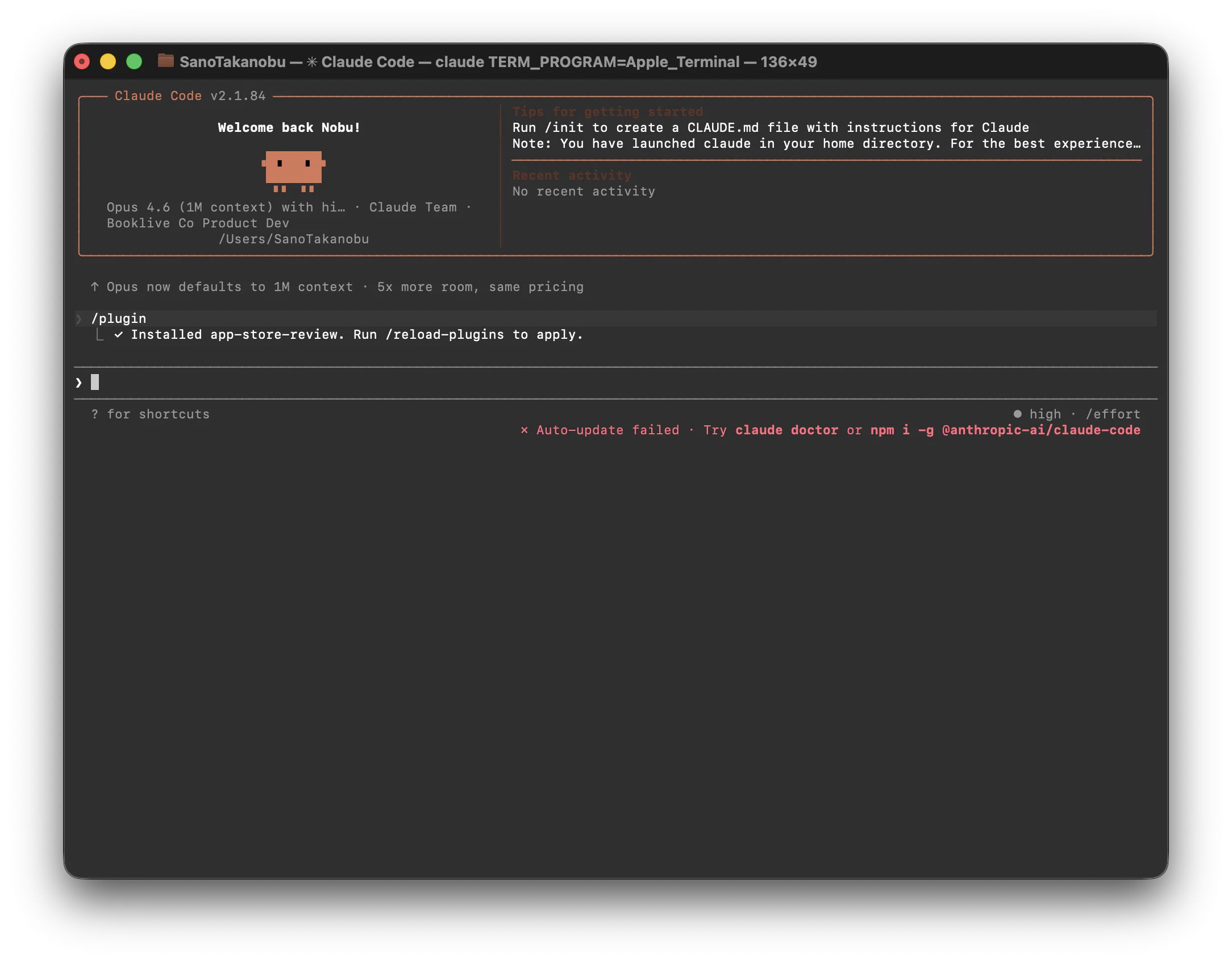Minimize the terminal with the yellow button
Image resolution: width=1232 pixels, height=963 pixels.
(108, 61)
